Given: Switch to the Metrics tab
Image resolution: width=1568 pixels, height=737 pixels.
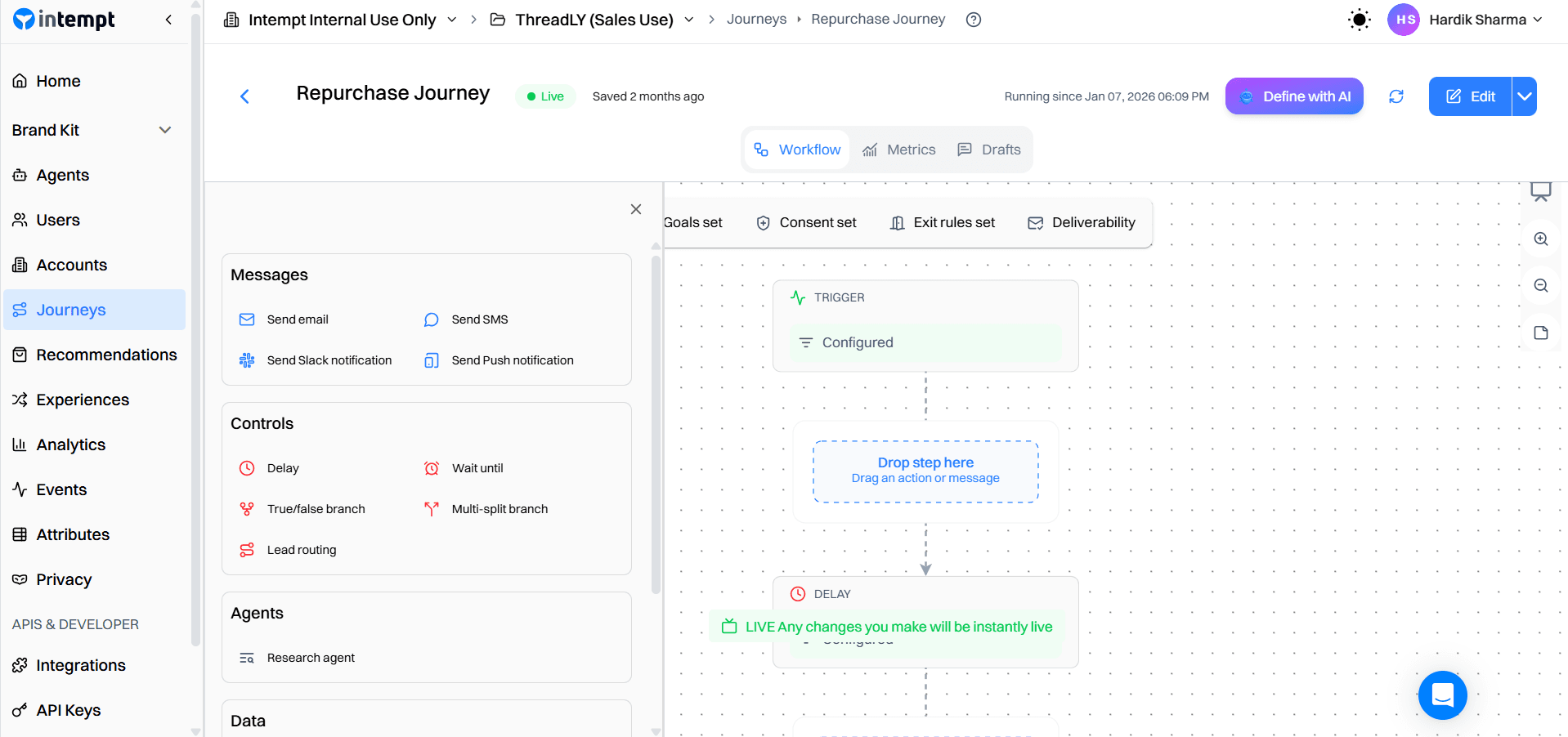Looking at the screenshot, I should [899, 150].
